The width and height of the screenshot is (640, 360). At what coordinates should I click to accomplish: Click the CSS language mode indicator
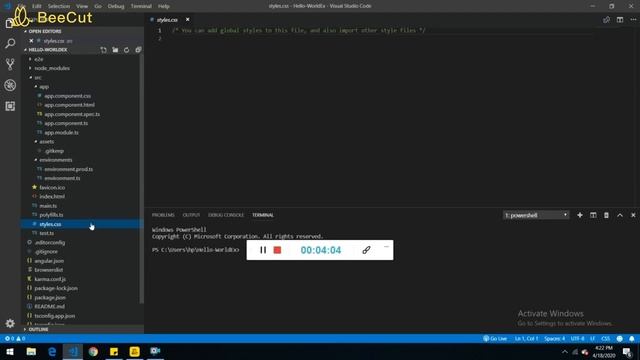pos(606,338)
